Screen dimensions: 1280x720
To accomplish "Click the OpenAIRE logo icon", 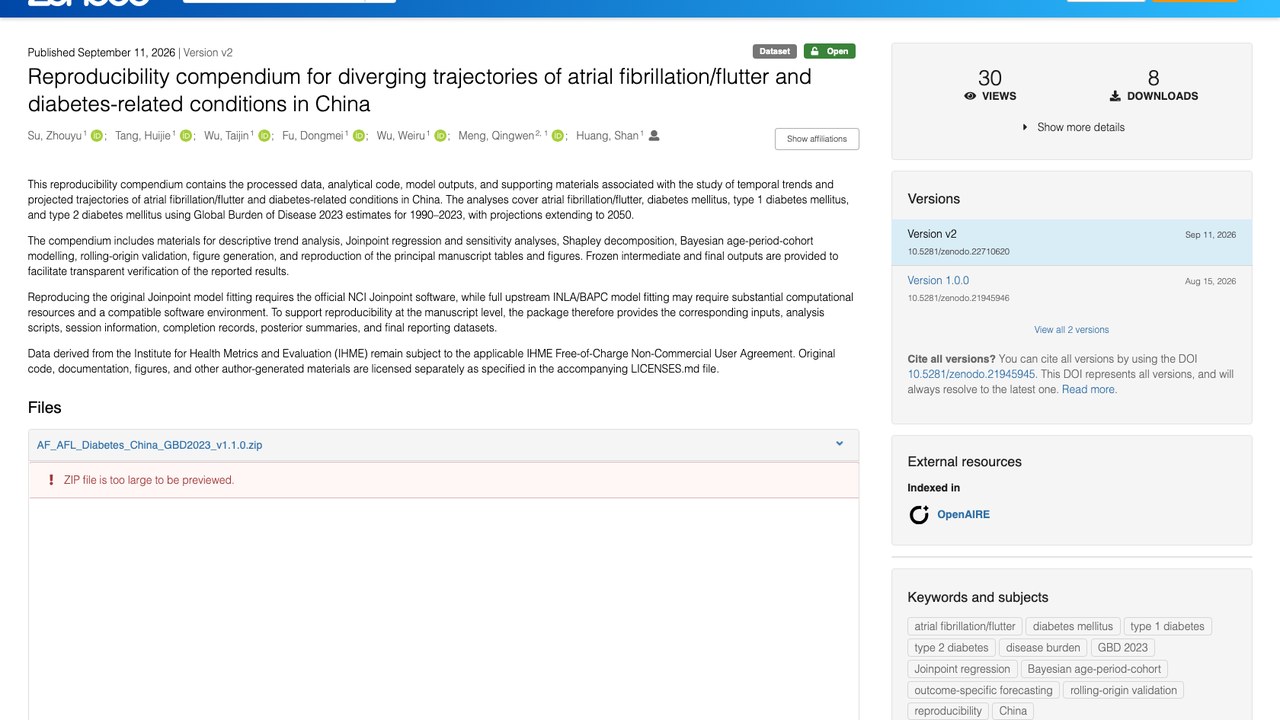I will pyautogui.click(x=919, y=515).
